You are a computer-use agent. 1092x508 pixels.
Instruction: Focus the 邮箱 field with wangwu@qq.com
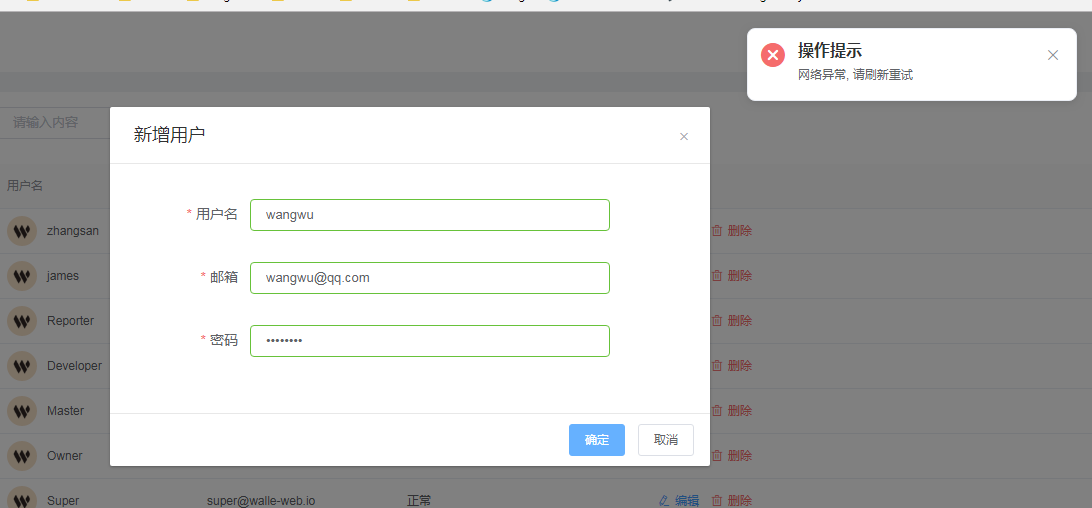(x=430, y=278)
